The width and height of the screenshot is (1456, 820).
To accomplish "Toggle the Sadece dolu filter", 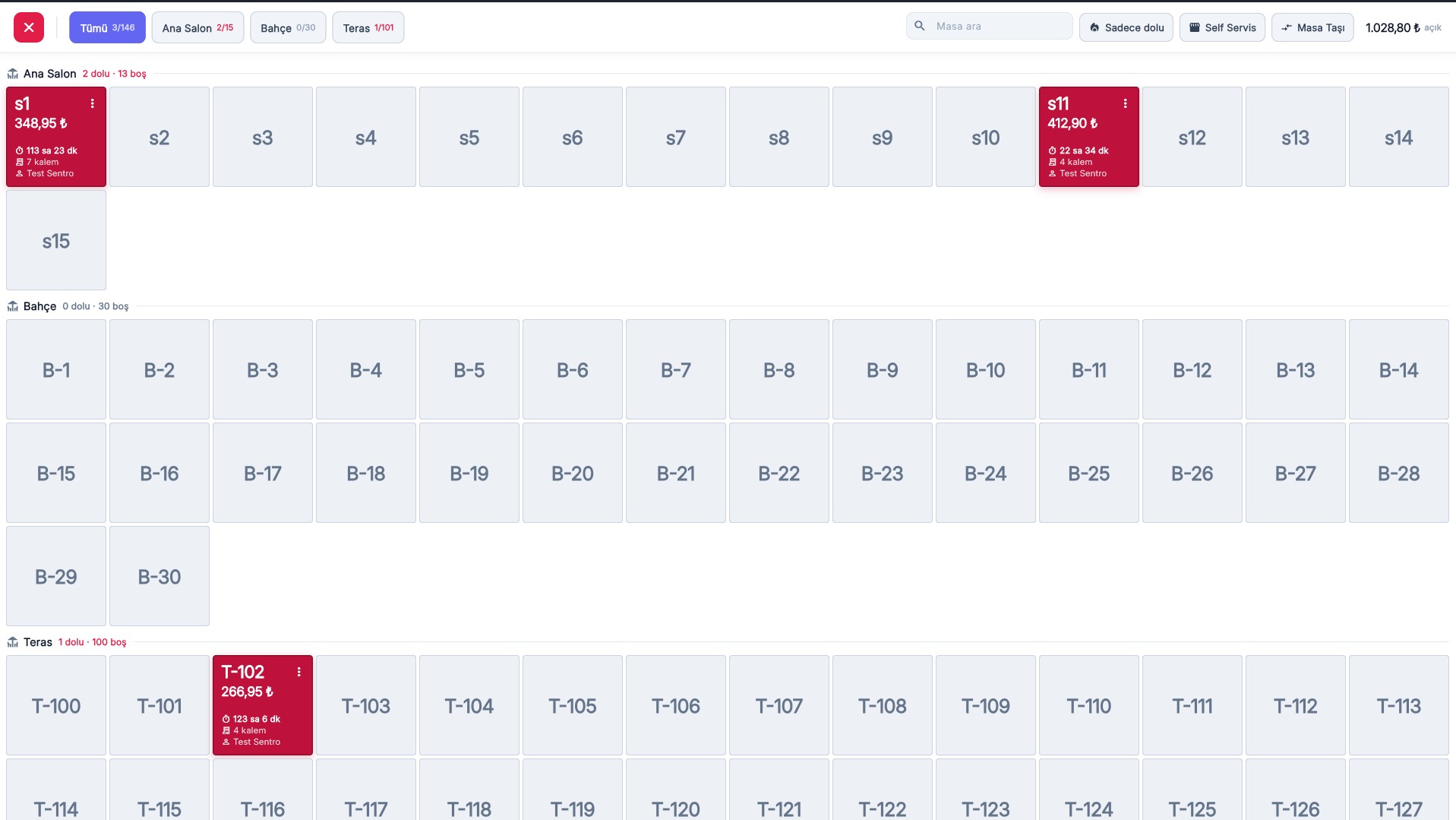I will (x=1126, y=27).
